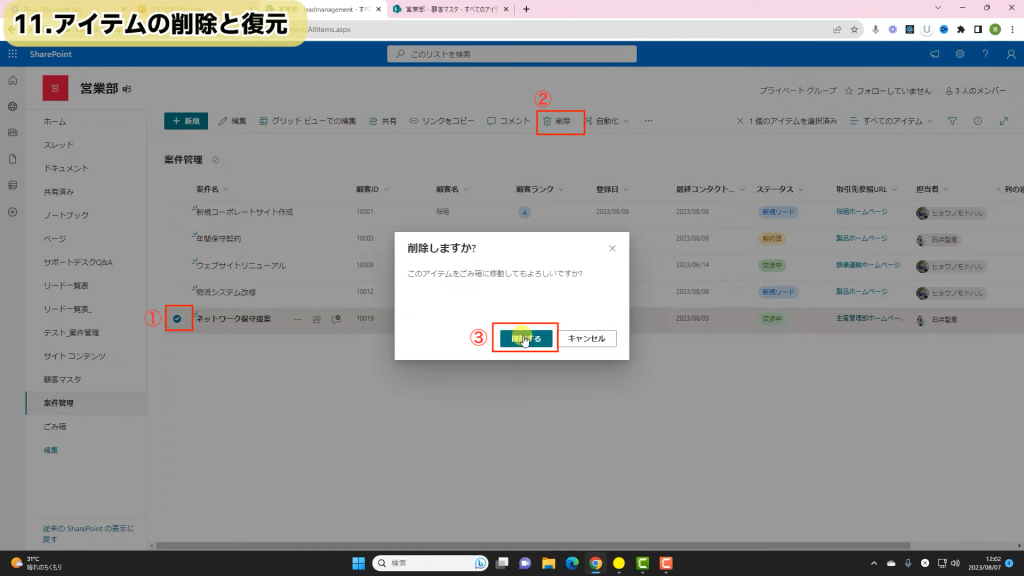Confirm deletion with the 削除する button
Screen dimensions: 1024x576
point(526,338)
